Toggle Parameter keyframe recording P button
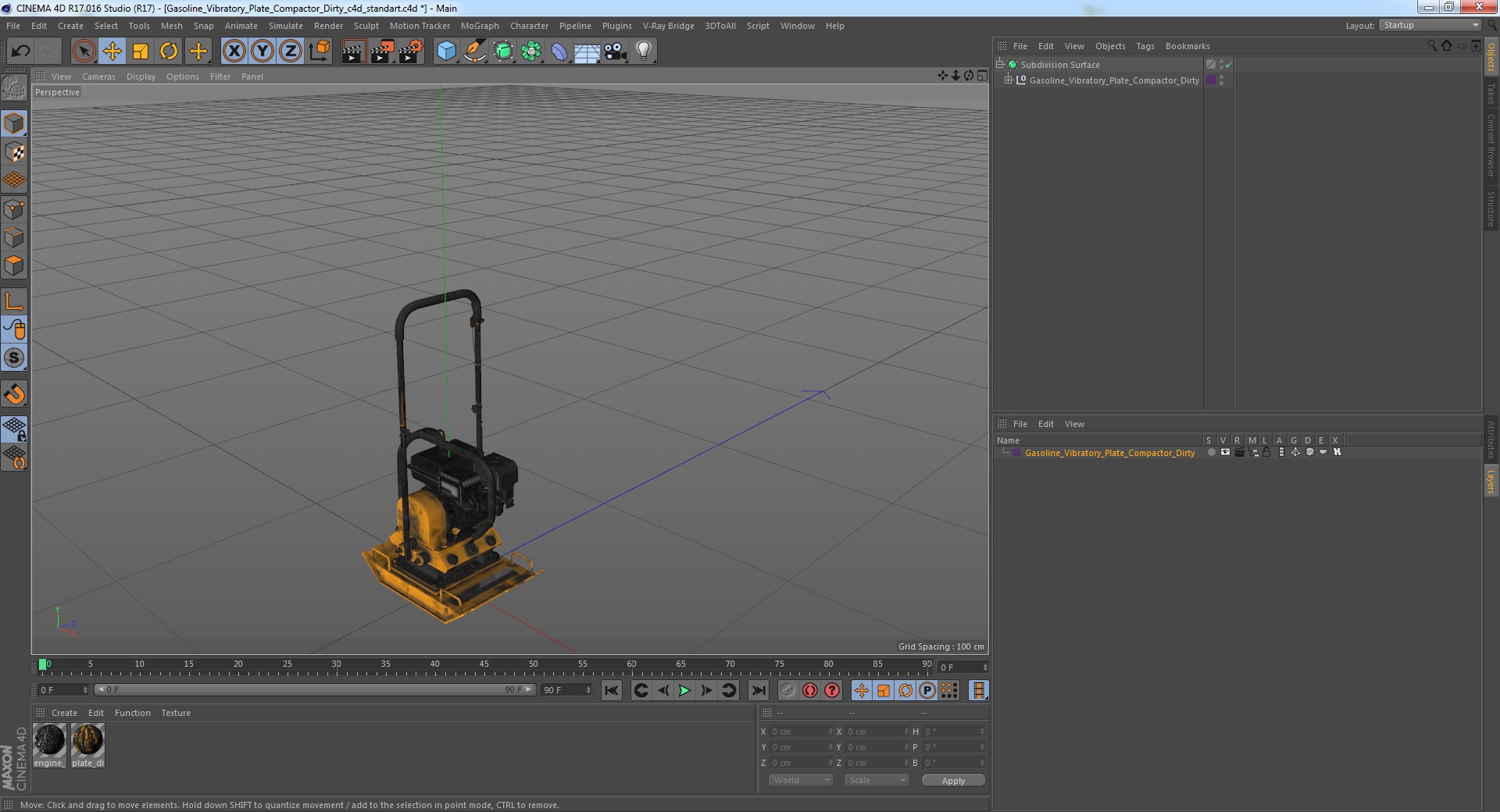This screenshot has width=1500, height=812. pyautogui.click(x=927, y=690)
